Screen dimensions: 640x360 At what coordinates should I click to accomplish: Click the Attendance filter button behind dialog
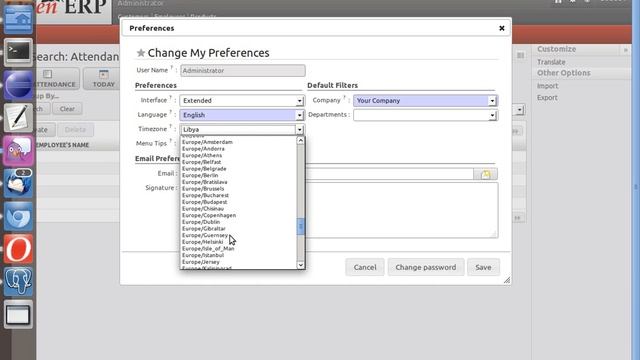(56, 78)
